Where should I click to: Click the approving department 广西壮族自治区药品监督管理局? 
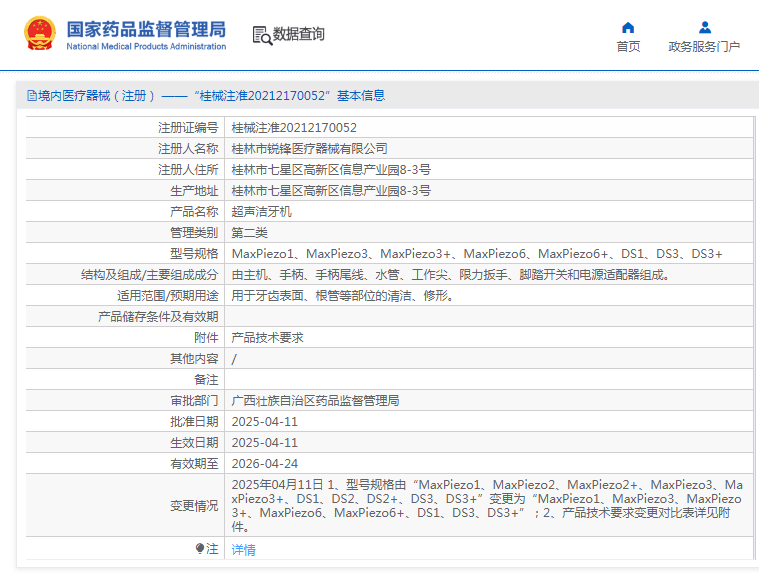point(315,400)
